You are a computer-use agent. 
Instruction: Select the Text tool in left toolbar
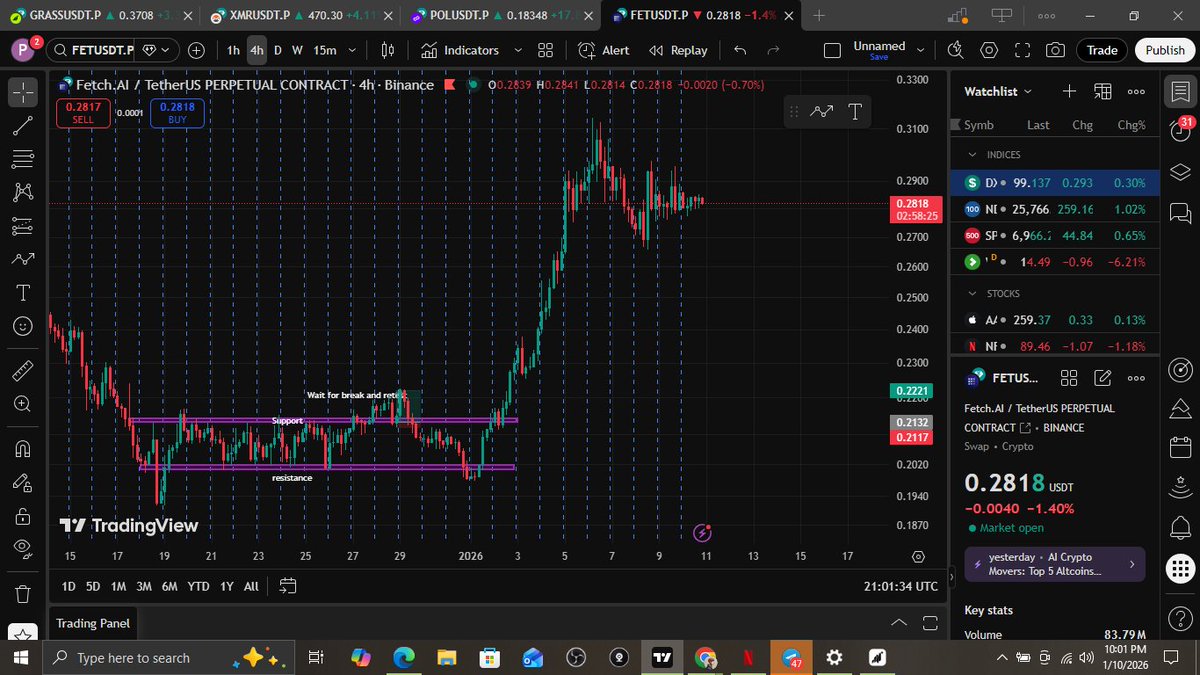coord(23,293)
